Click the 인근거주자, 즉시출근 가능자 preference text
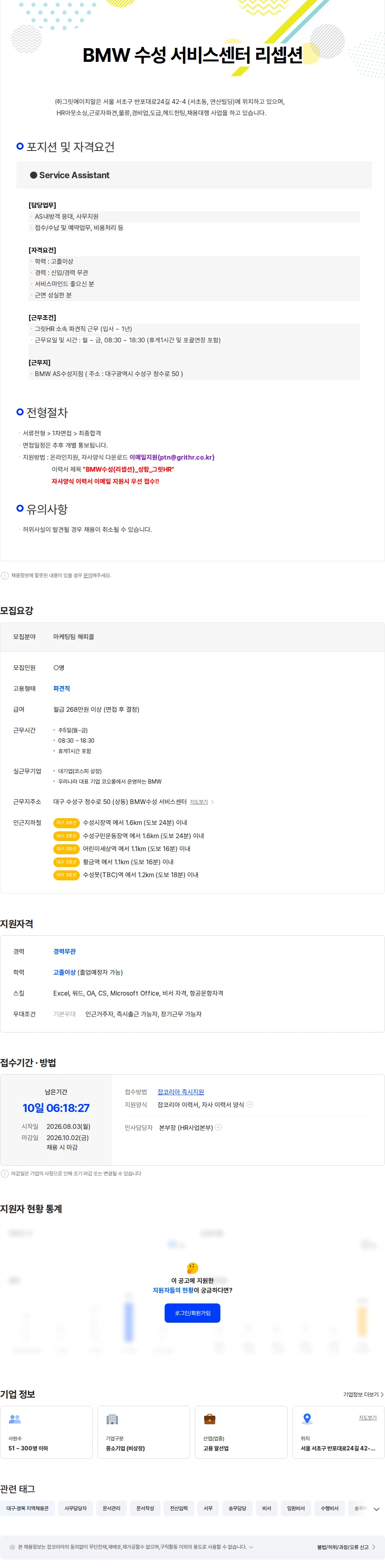The width and height of the screenshot is (385, 1568). (144, 1014)
